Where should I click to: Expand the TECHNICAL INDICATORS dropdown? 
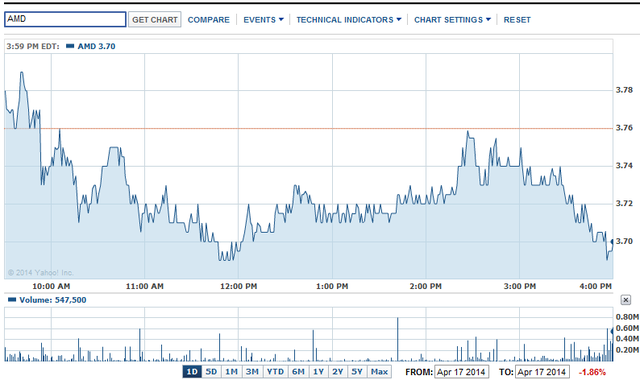[x=349, y=20]
